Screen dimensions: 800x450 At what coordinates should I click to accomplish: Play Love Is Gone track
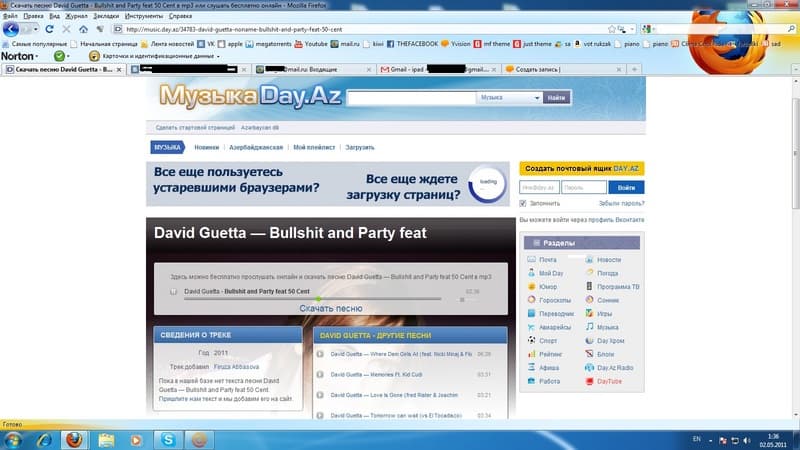click(x=320, y=395)
